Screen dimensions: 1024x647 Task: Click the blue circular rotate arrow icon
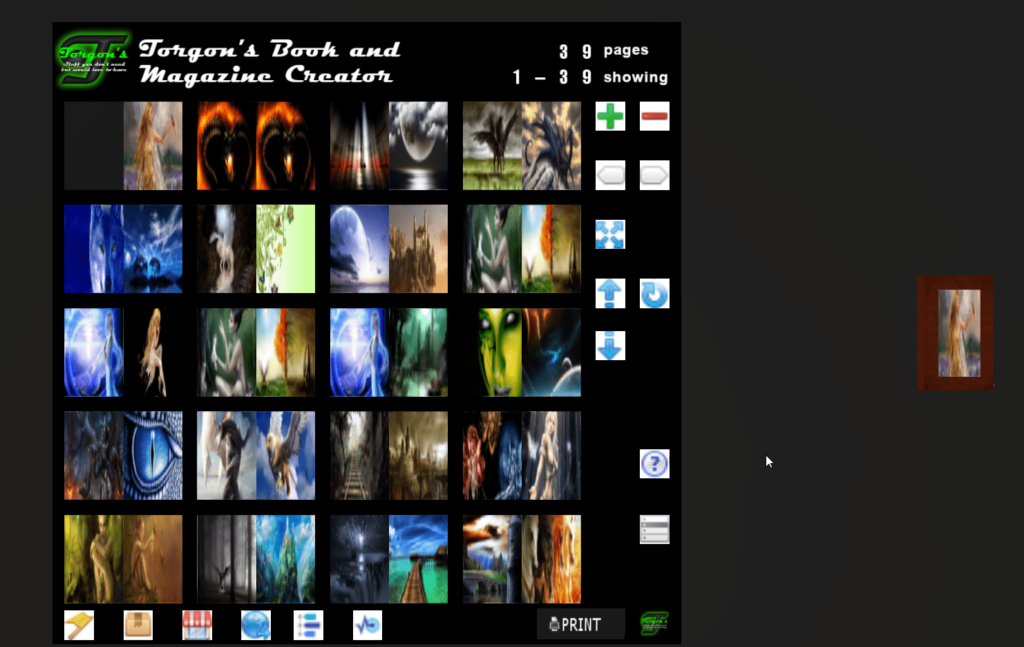[x=654, y=293]
